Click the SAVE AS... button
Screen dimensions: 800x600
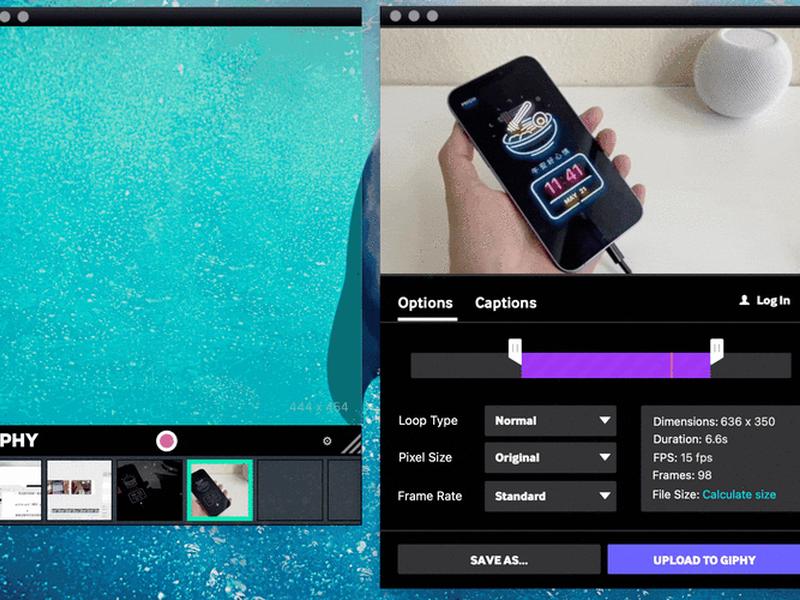[499, 560]
